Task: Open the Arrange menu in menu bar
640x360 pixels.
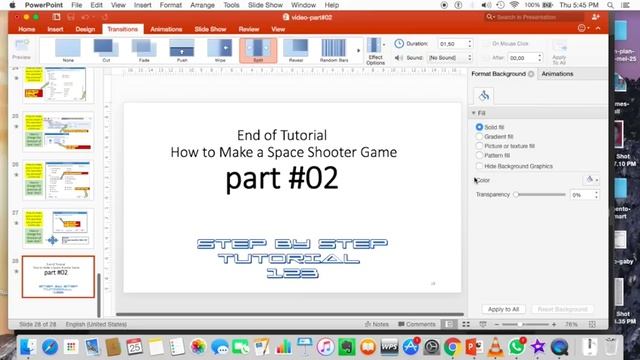Action: click(x=202, y=5)
